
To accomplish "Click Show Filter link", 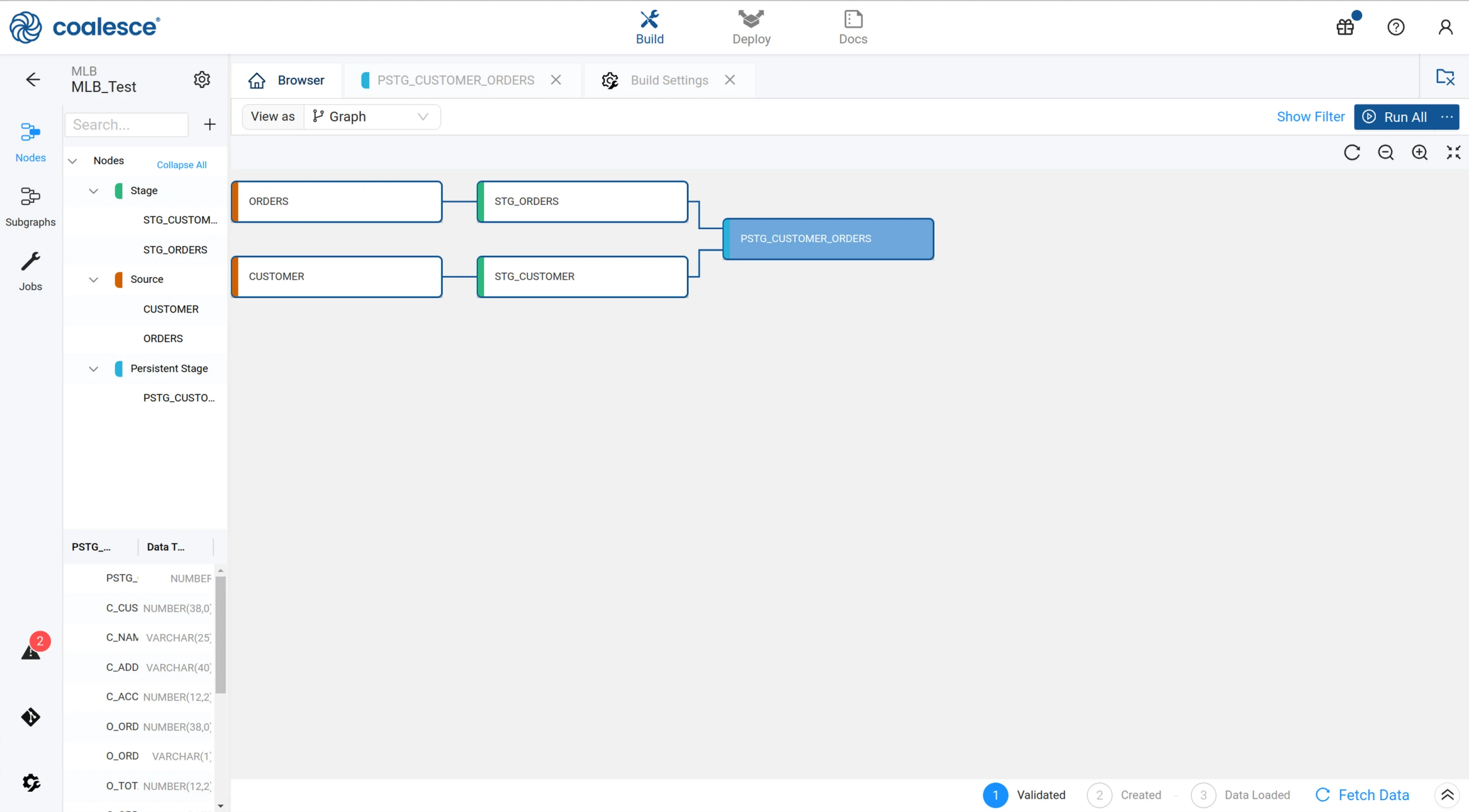I will (x=1310, y=117).
